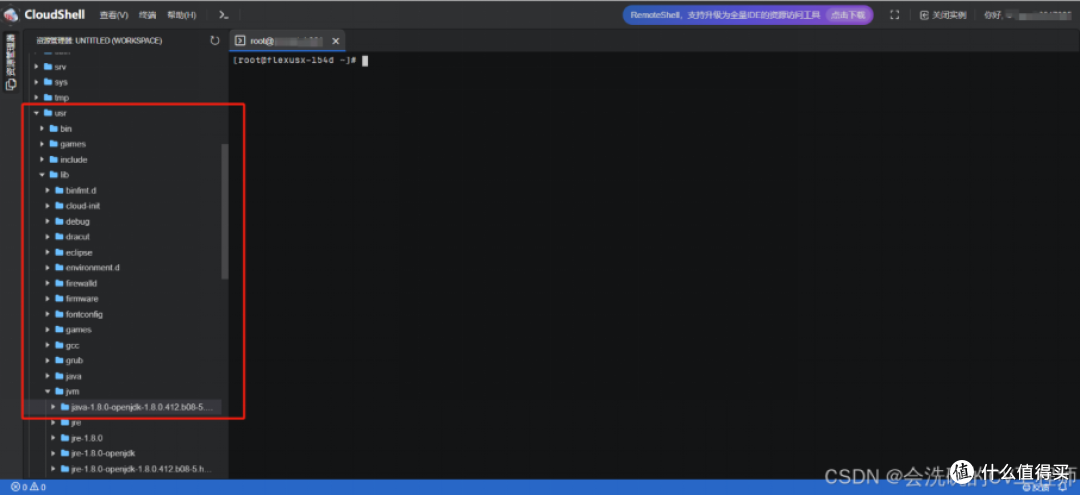Expand the java folder arrow
Image resolution: width=1080 pixels, height=495 pixels.
click(x=48, y=376)
